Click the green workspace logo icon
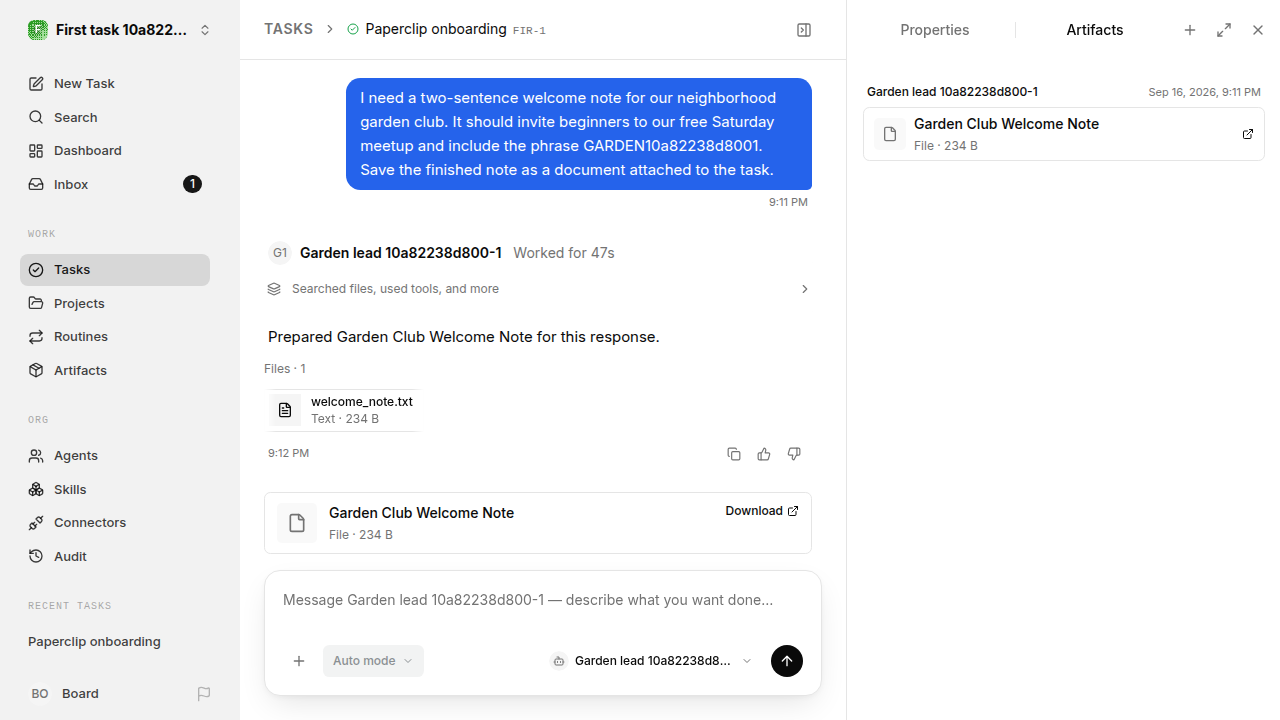 [38, 30]
